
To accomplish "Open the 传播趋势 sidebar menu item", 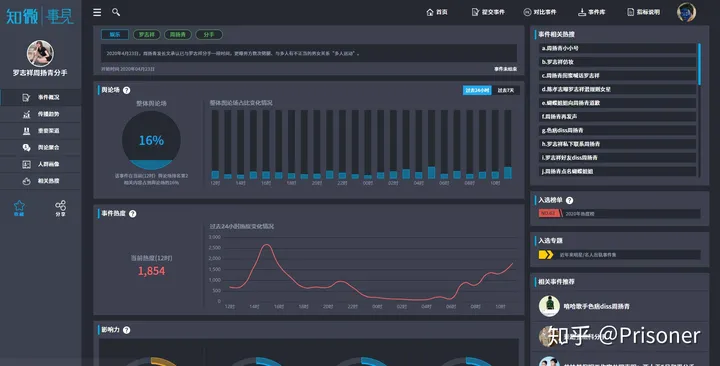I will pyautogui.click(x=41, y=114).
